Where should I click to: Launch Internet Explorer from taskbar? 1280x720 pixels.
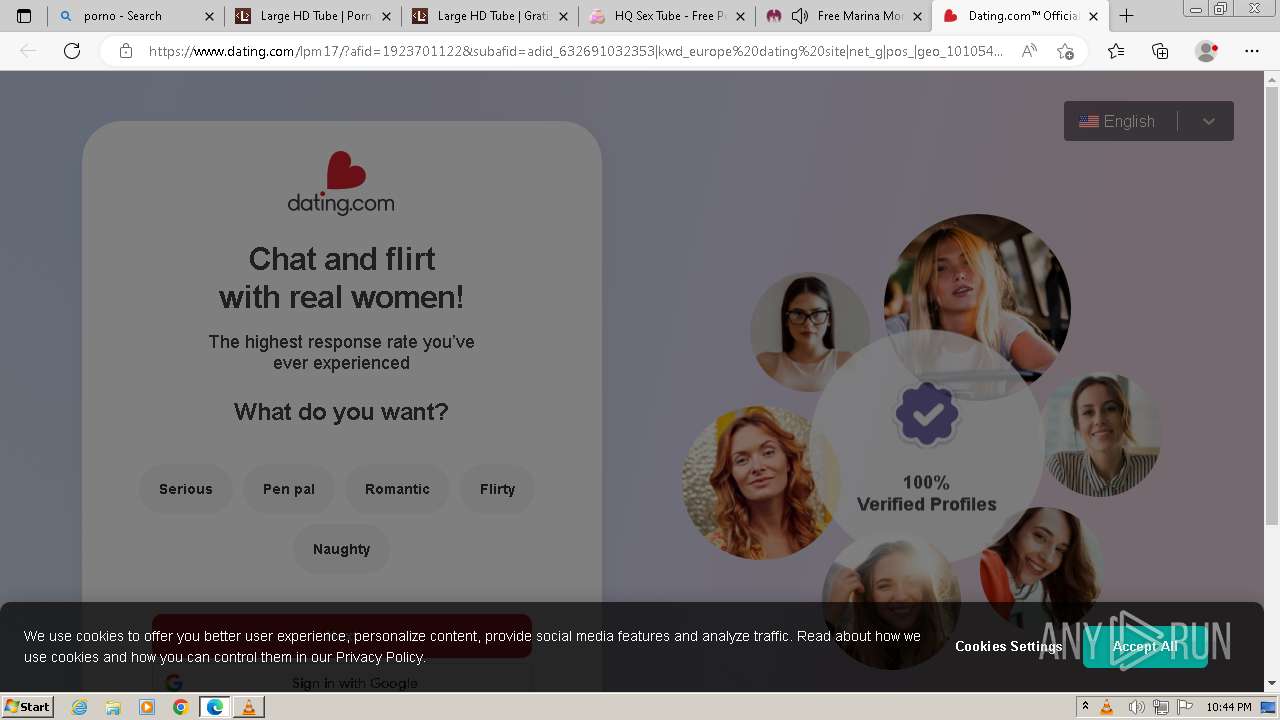(x=80, y=707)
